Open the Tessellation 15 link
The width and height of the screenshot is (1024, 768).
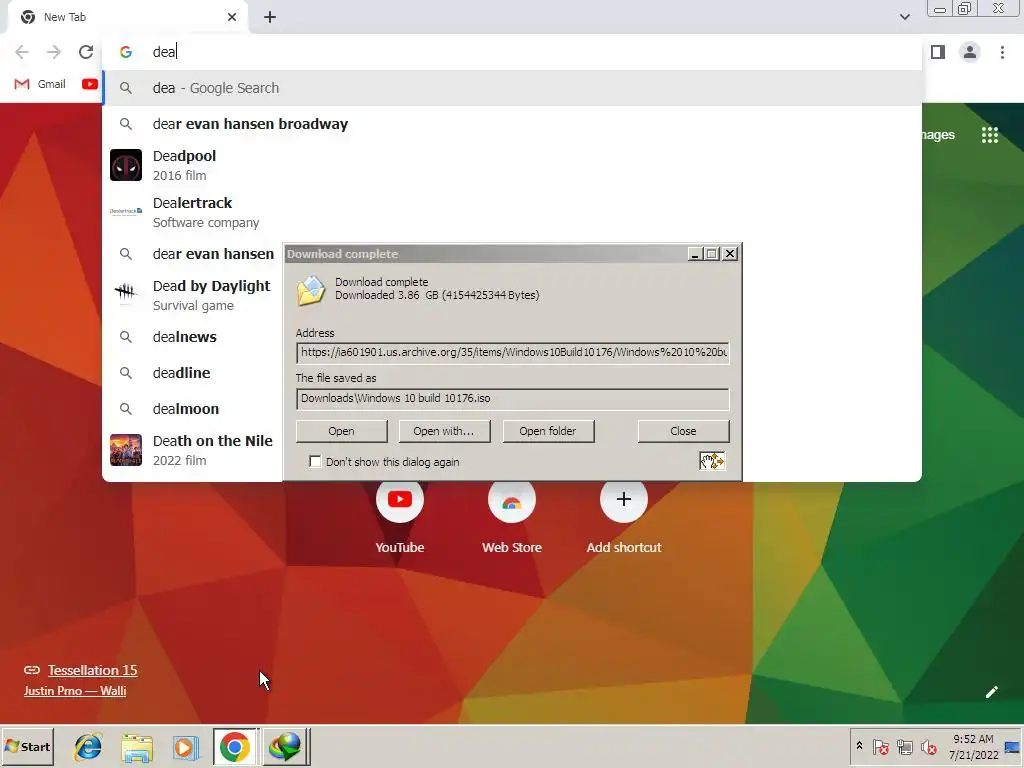[x=92, y=670]
